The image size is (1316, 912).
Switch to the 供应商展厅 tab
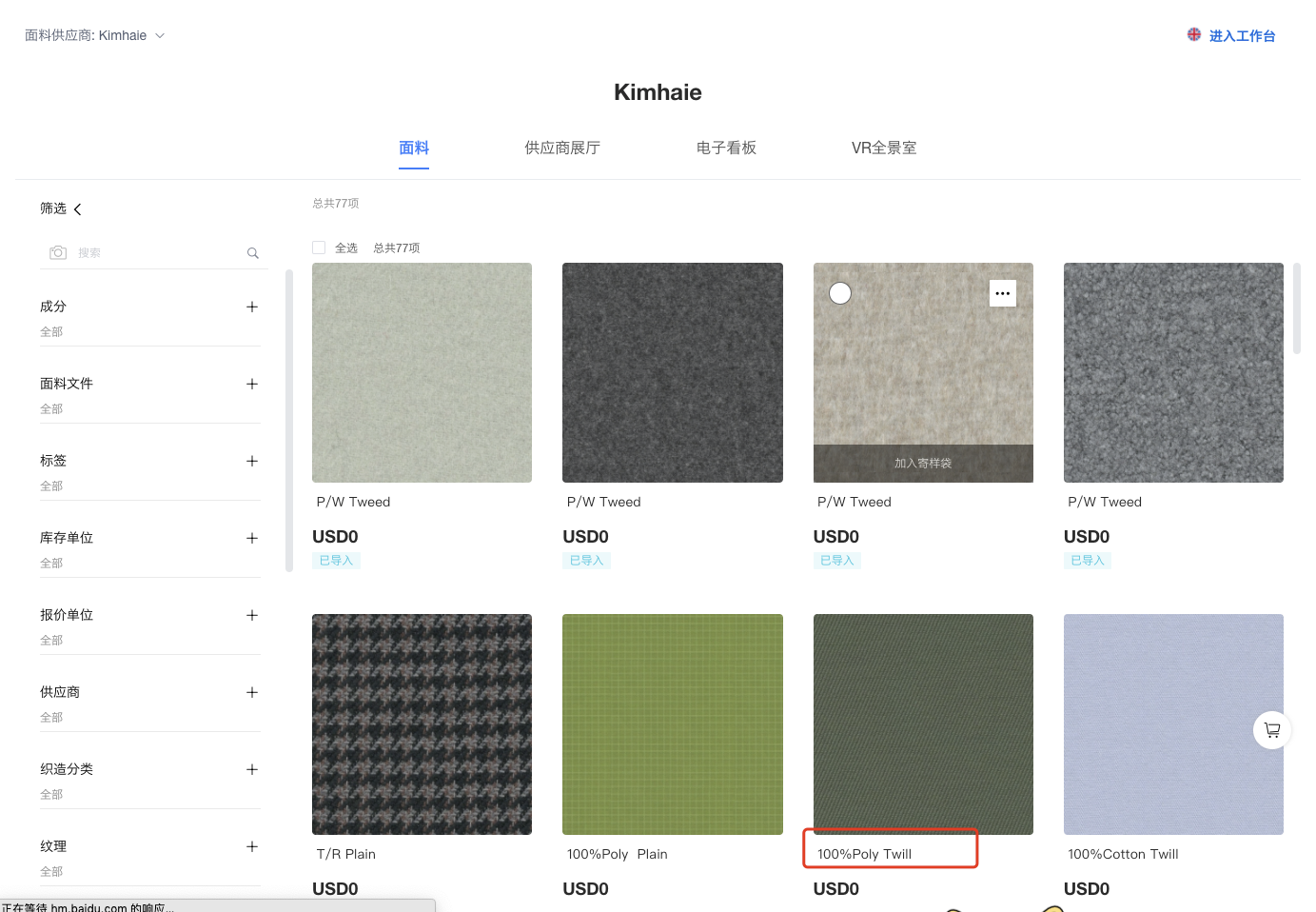click(x=561, y=148)
